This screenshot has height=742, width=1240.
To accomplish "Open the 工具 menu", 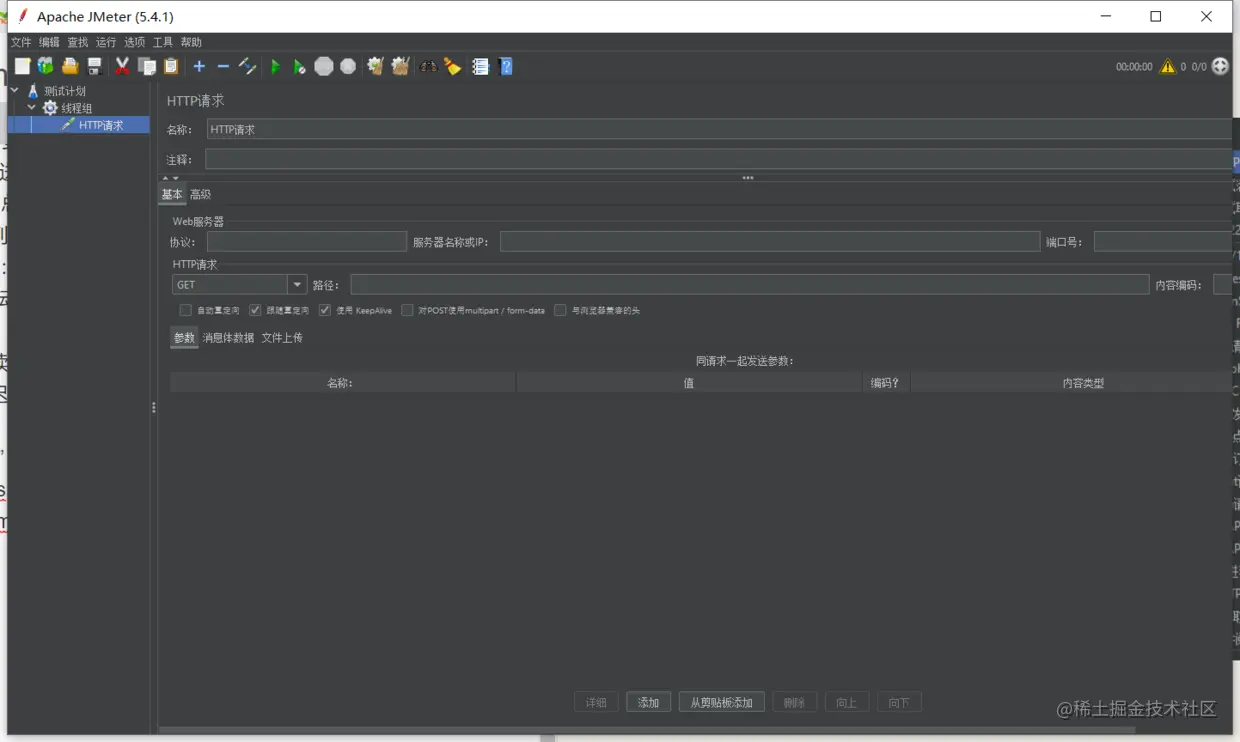I will [x=163, y=42].
